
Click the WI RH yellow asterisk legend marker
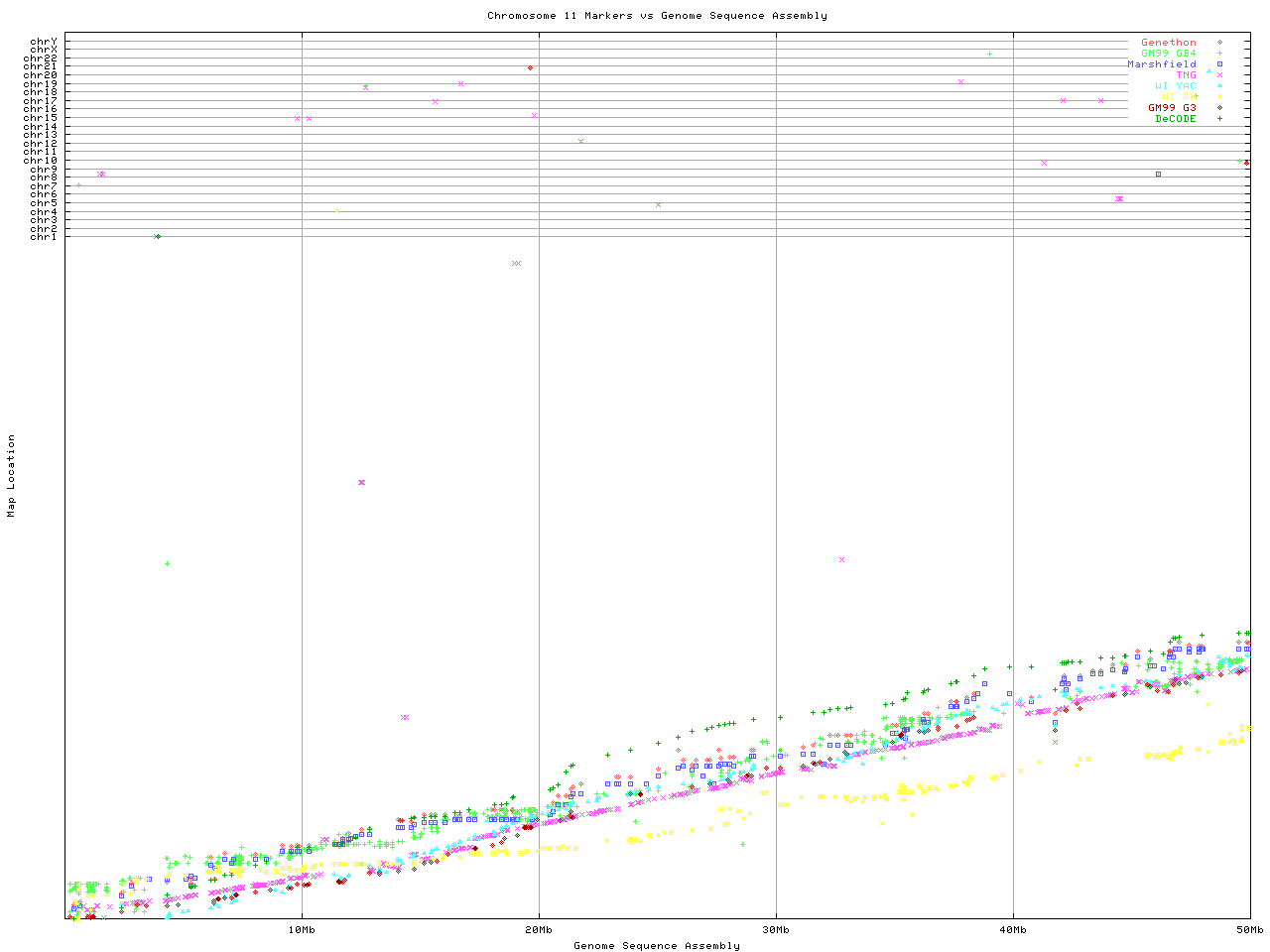click(x=1219, y=97)
